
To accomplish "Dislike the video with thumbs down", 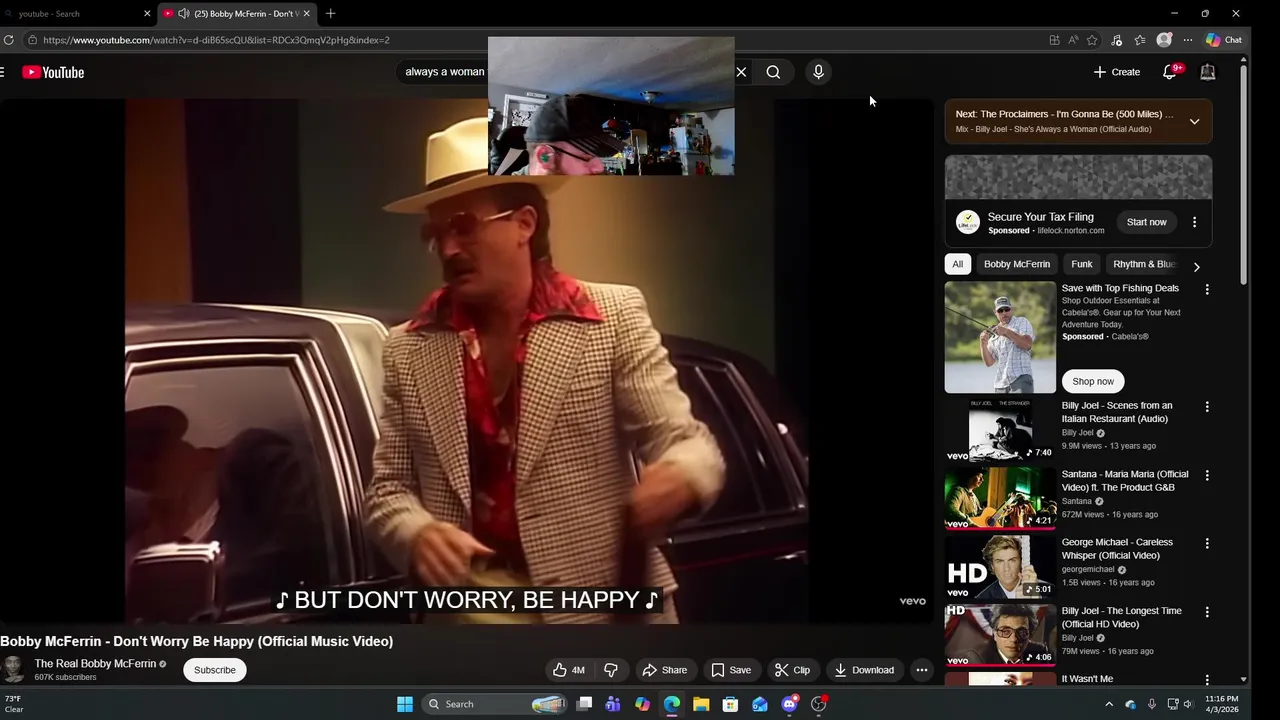I will coord(611,670).
